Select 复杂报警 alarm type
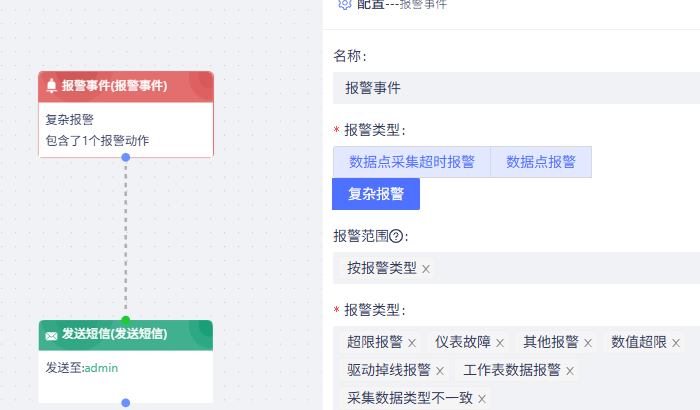The image size is (700, 410). pos(376,194)
